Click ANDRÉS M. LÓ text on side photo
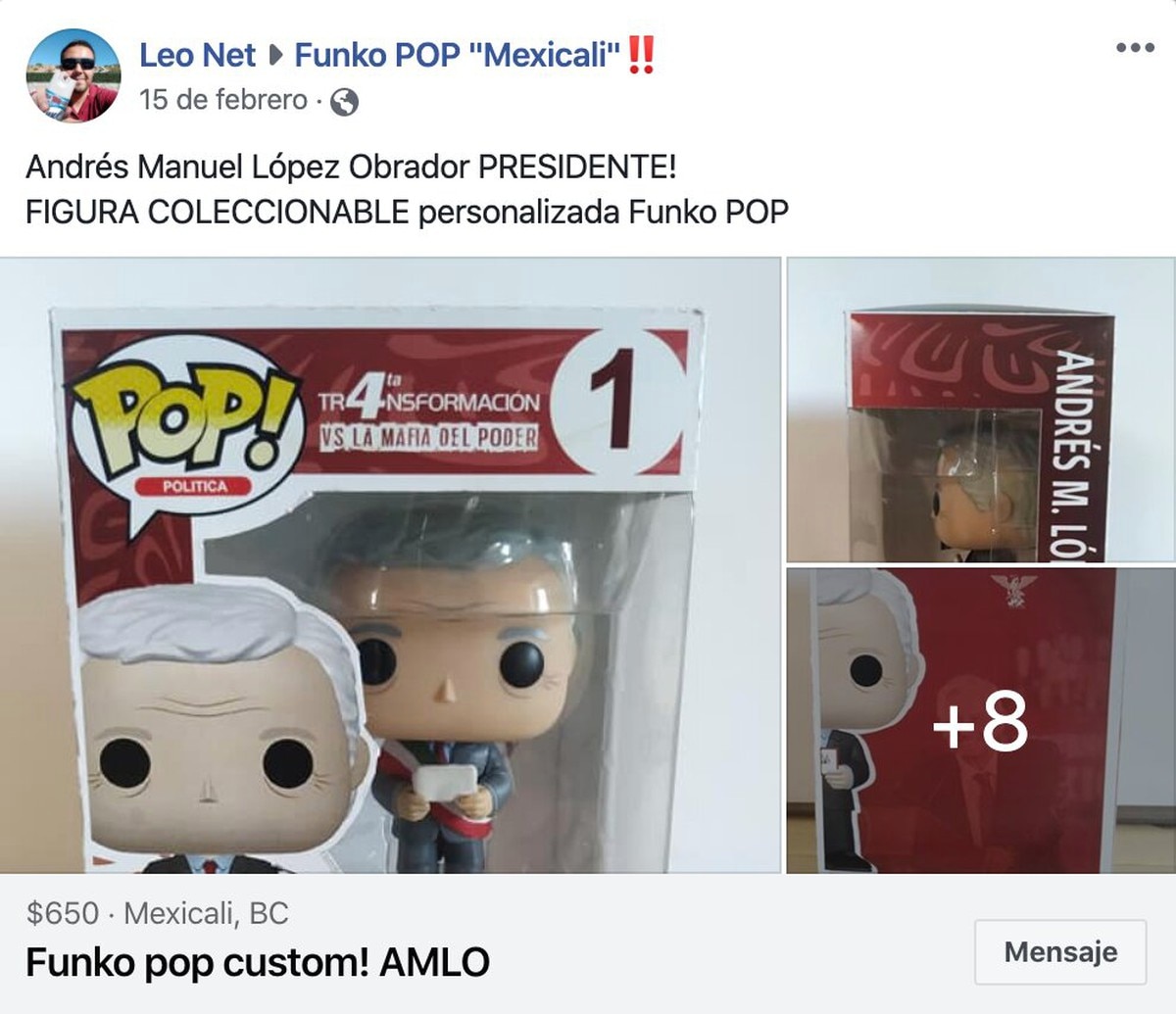1176x1014 pixels. click(x=1076, y=455)
